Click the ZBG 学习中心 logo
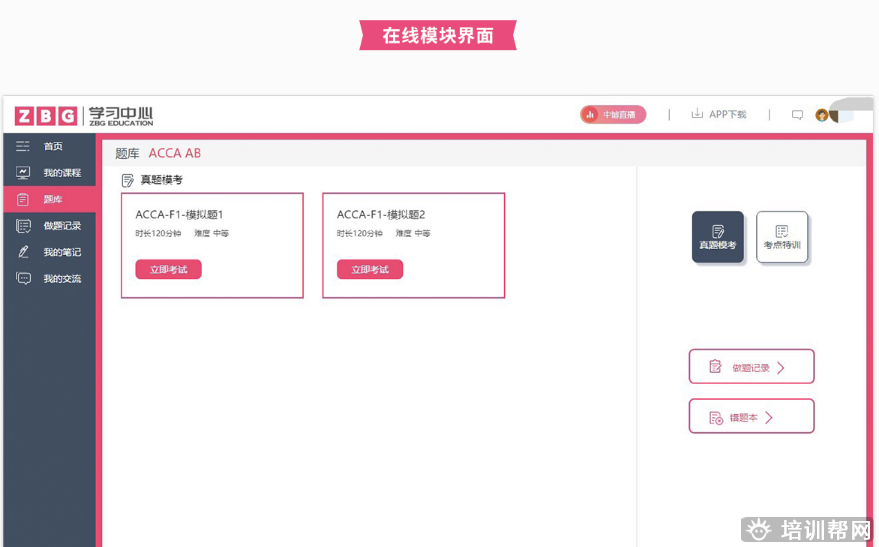Screen dimensions: 879x547 [84, 115]
